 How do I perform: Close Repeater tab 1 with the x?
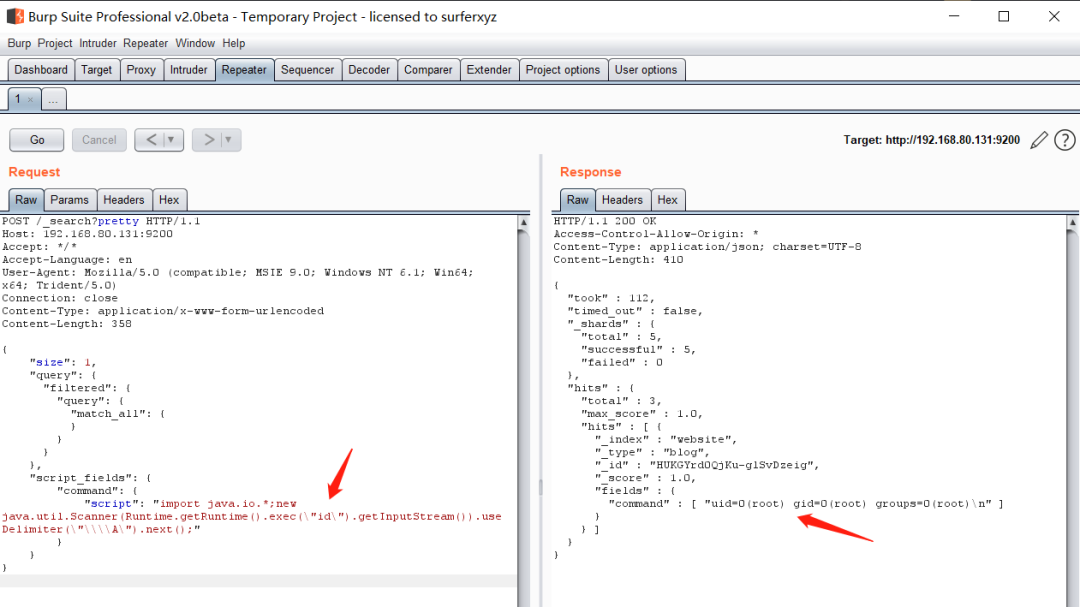click(x=30, y=100)
